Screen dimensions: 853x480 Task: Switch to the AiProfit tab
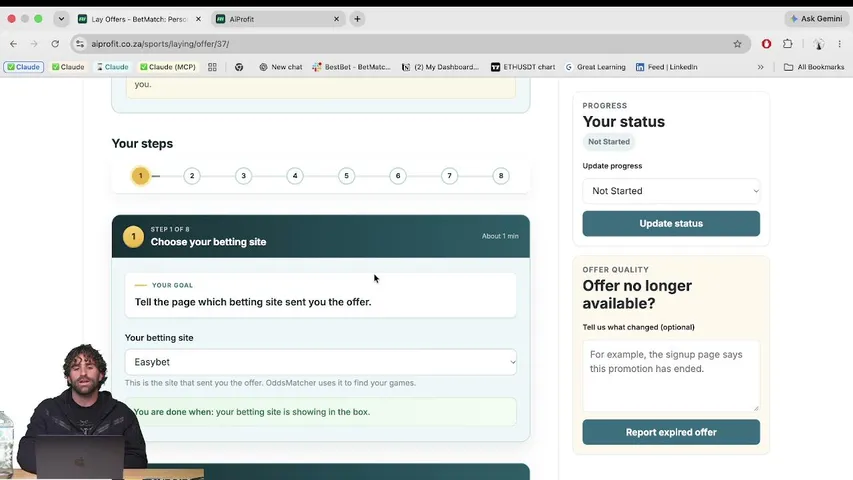[x=279, y=19]
